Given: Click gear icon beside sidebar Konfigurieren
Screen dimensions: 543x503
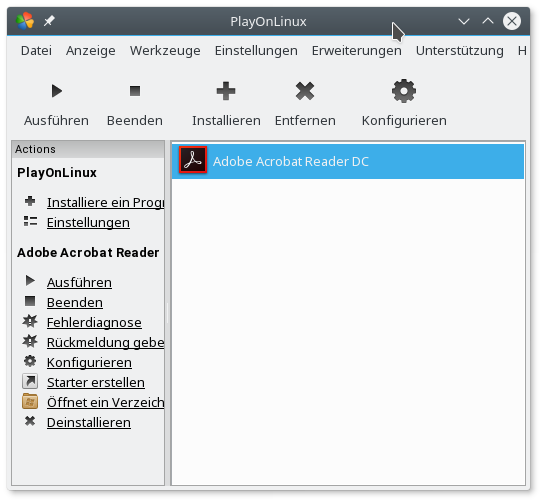Looking at the screenshot, I should coord(30,361).
